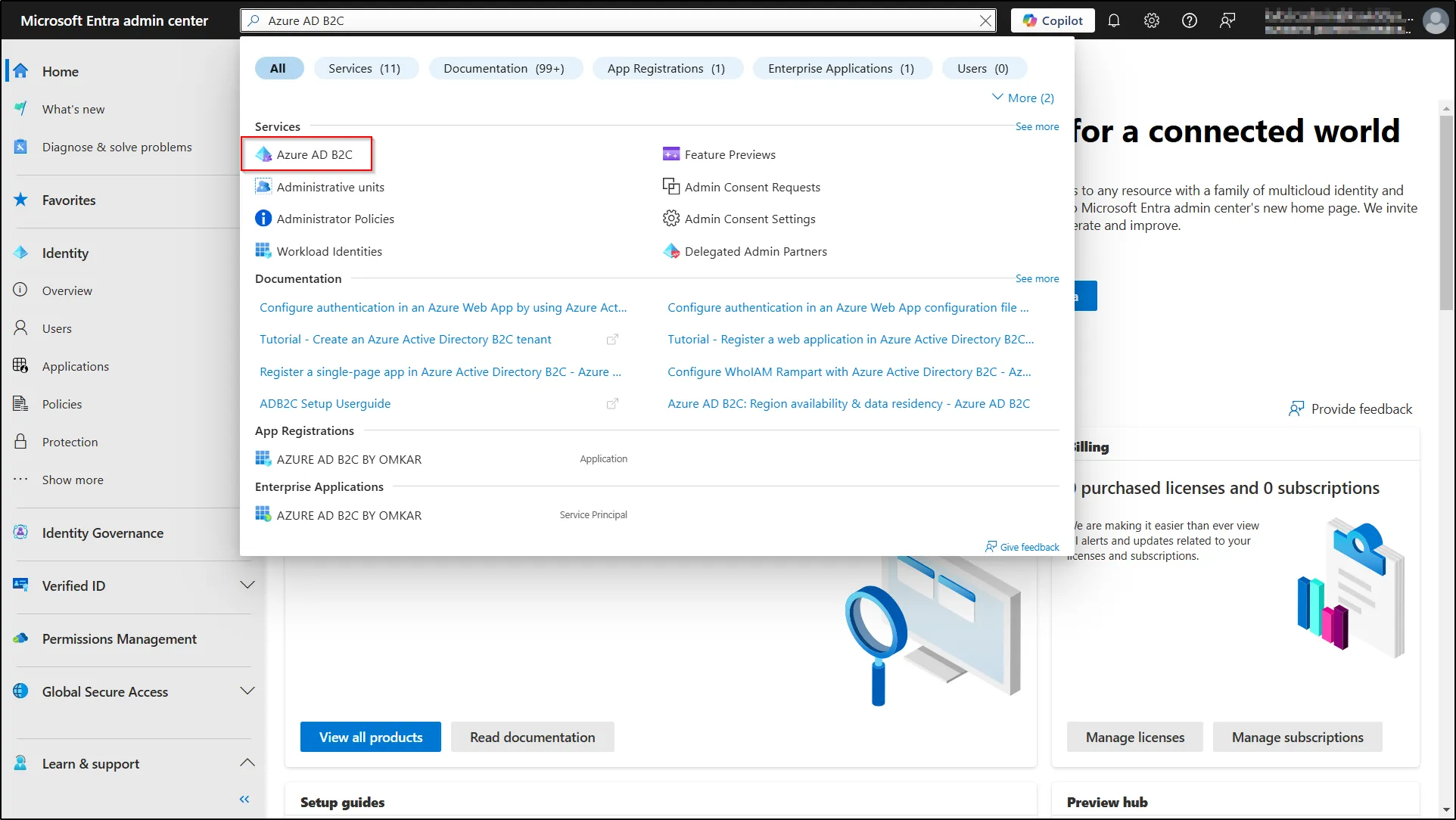
Task: Click Give feedback in search panel
Action: pos(1022,547)
